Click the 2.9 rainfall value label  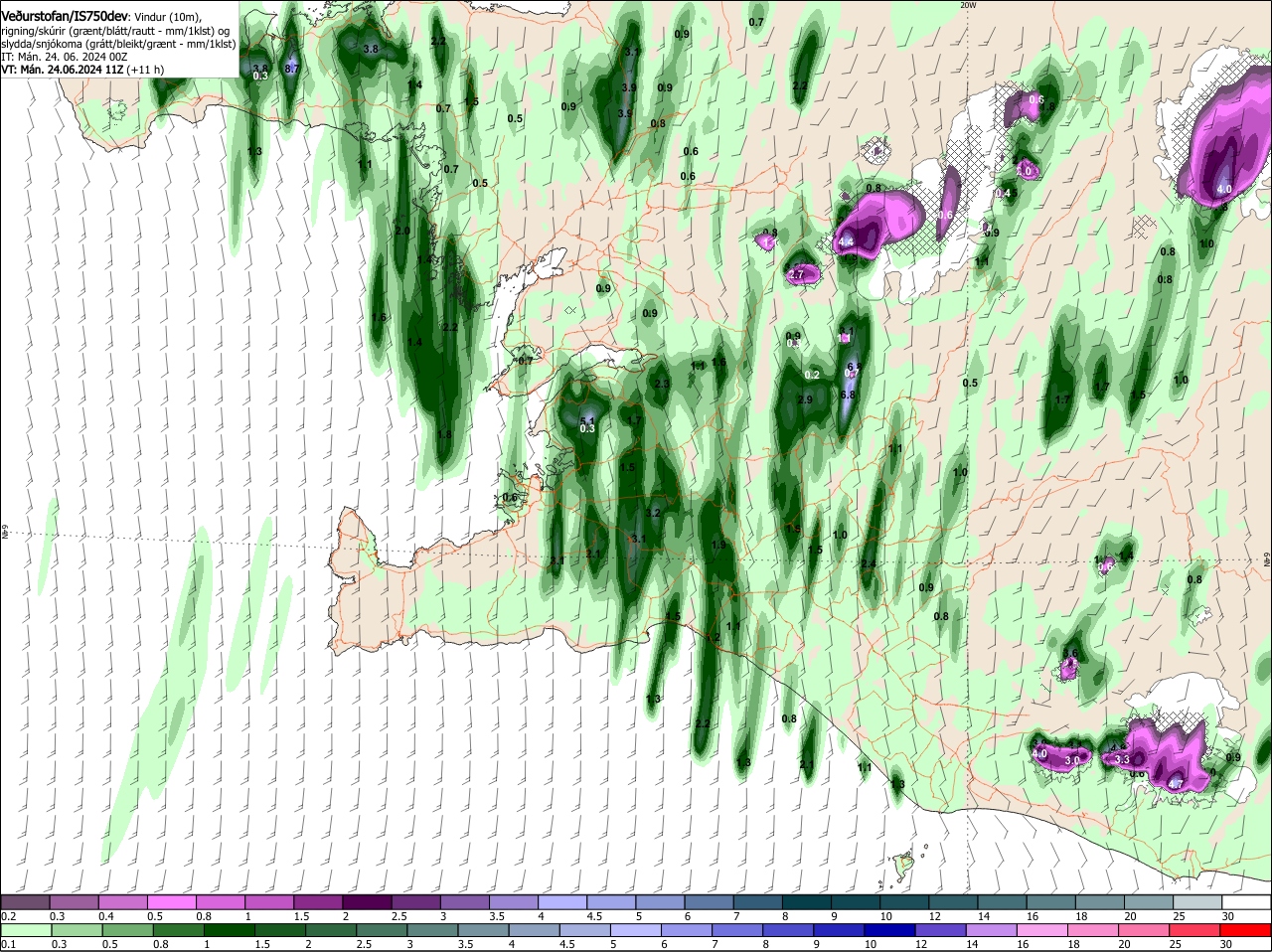(x=806, y=400)
